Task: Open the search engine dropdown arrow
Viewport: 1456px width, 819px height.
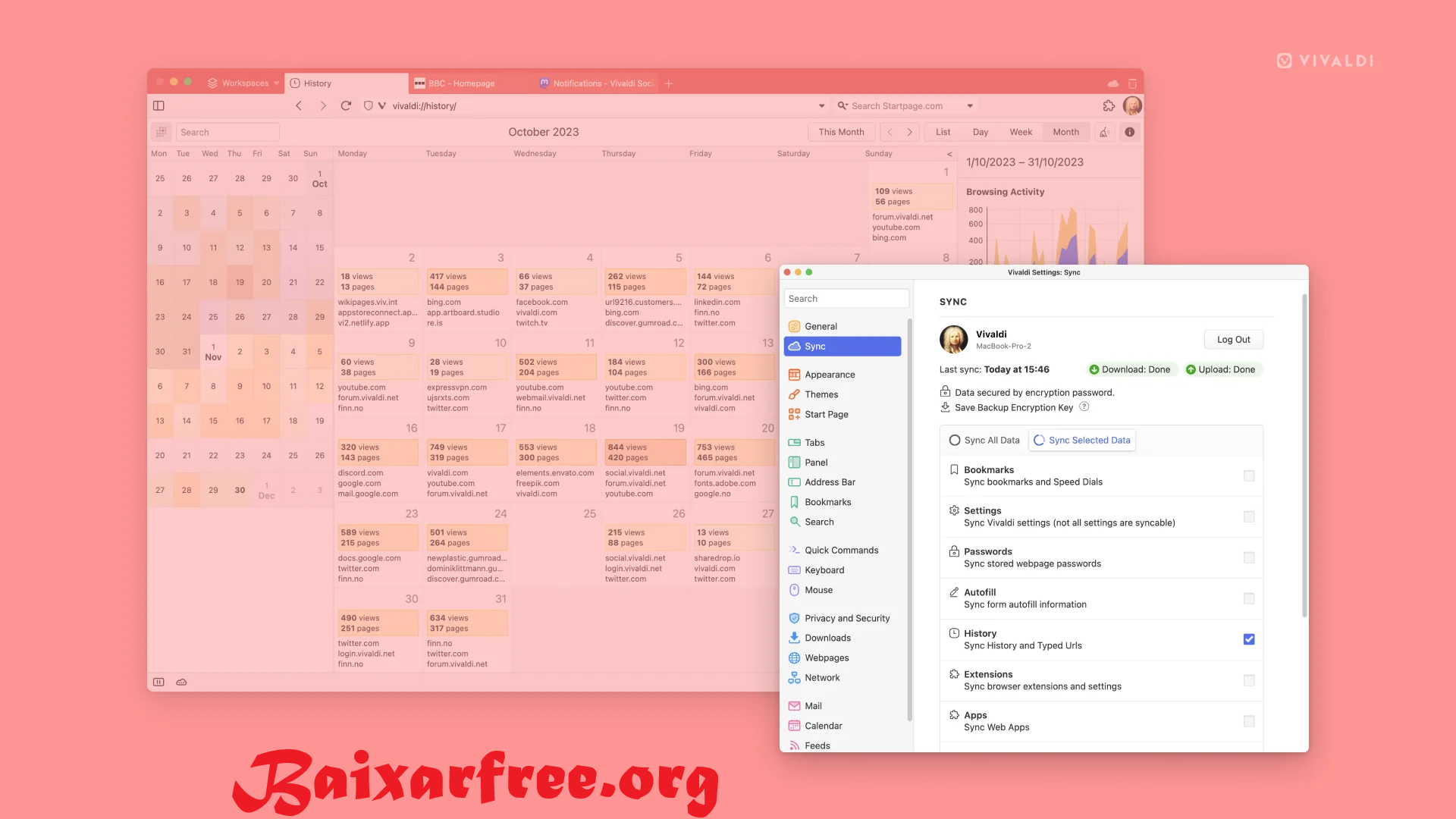Action: point(970,105)
